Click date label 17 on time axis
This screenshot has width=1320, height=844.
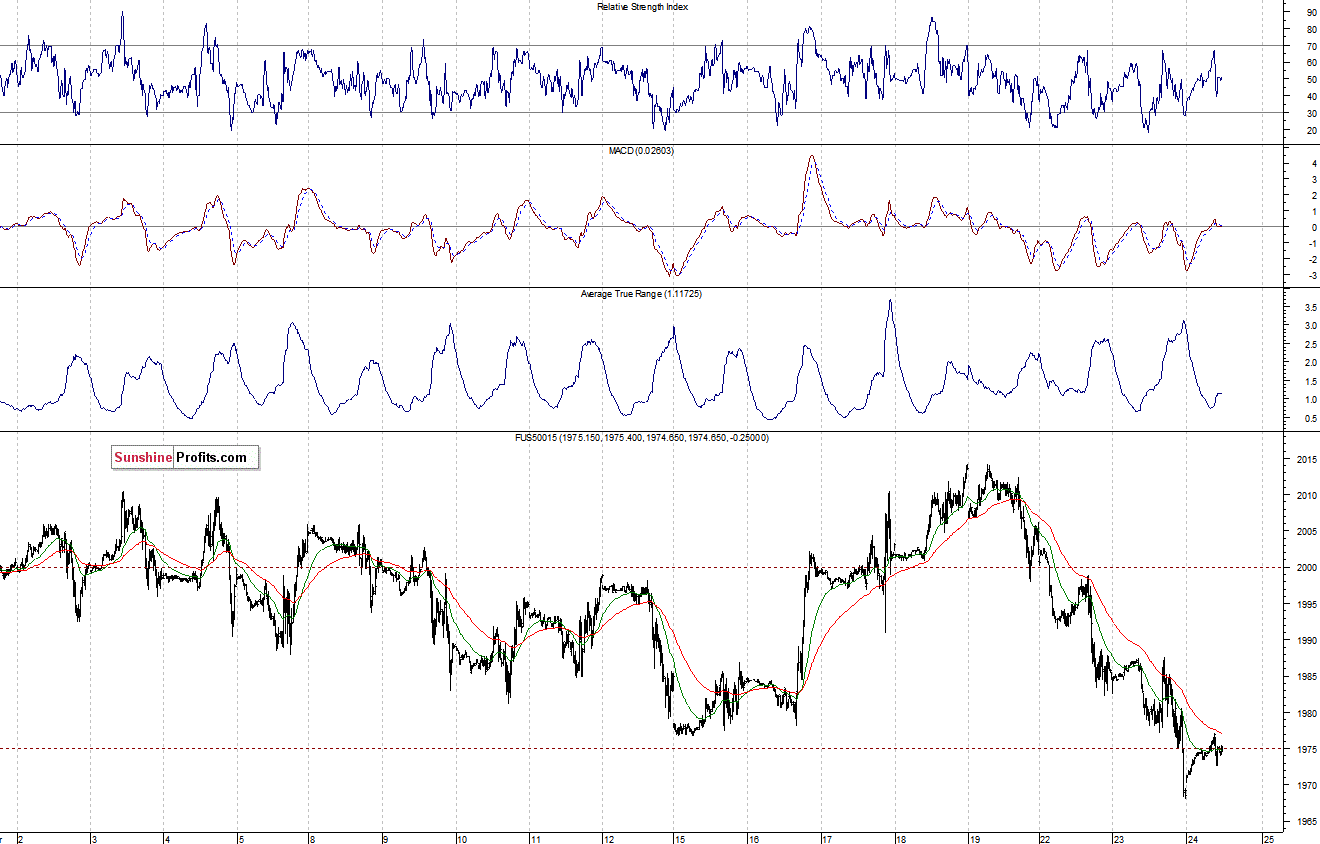pos(827,839)
